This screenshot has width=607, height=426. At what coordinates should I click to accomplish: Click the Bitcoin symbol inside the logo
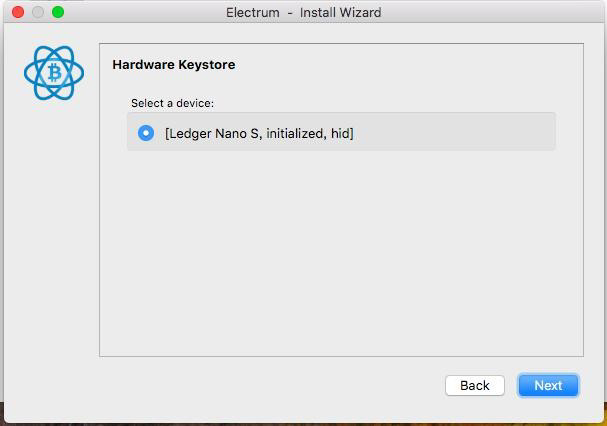coord(55,72)
